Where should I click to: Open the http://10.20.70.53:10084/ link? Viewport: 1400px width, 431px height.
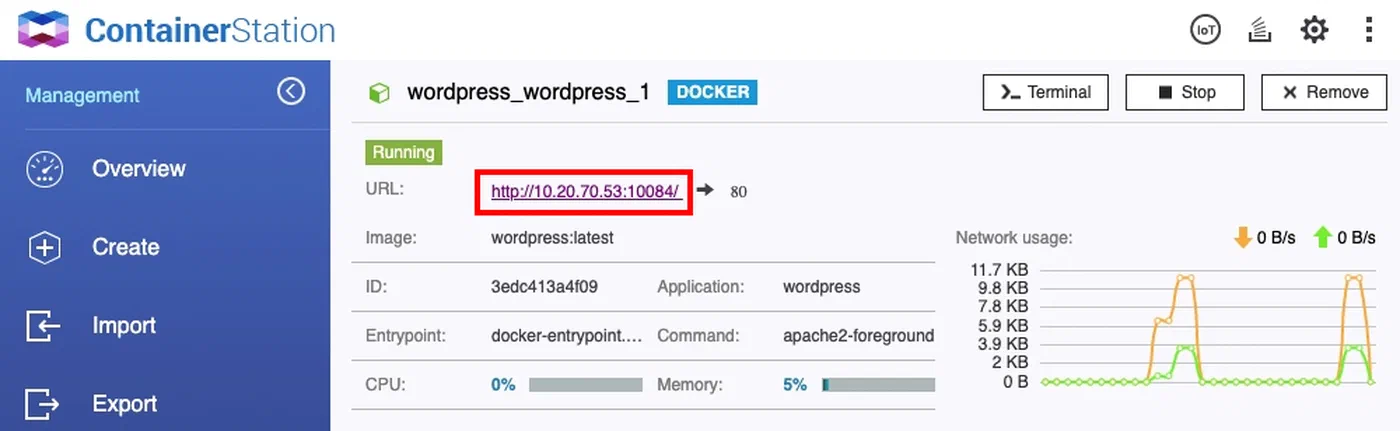pyautogui.click(x=587, y=190)
